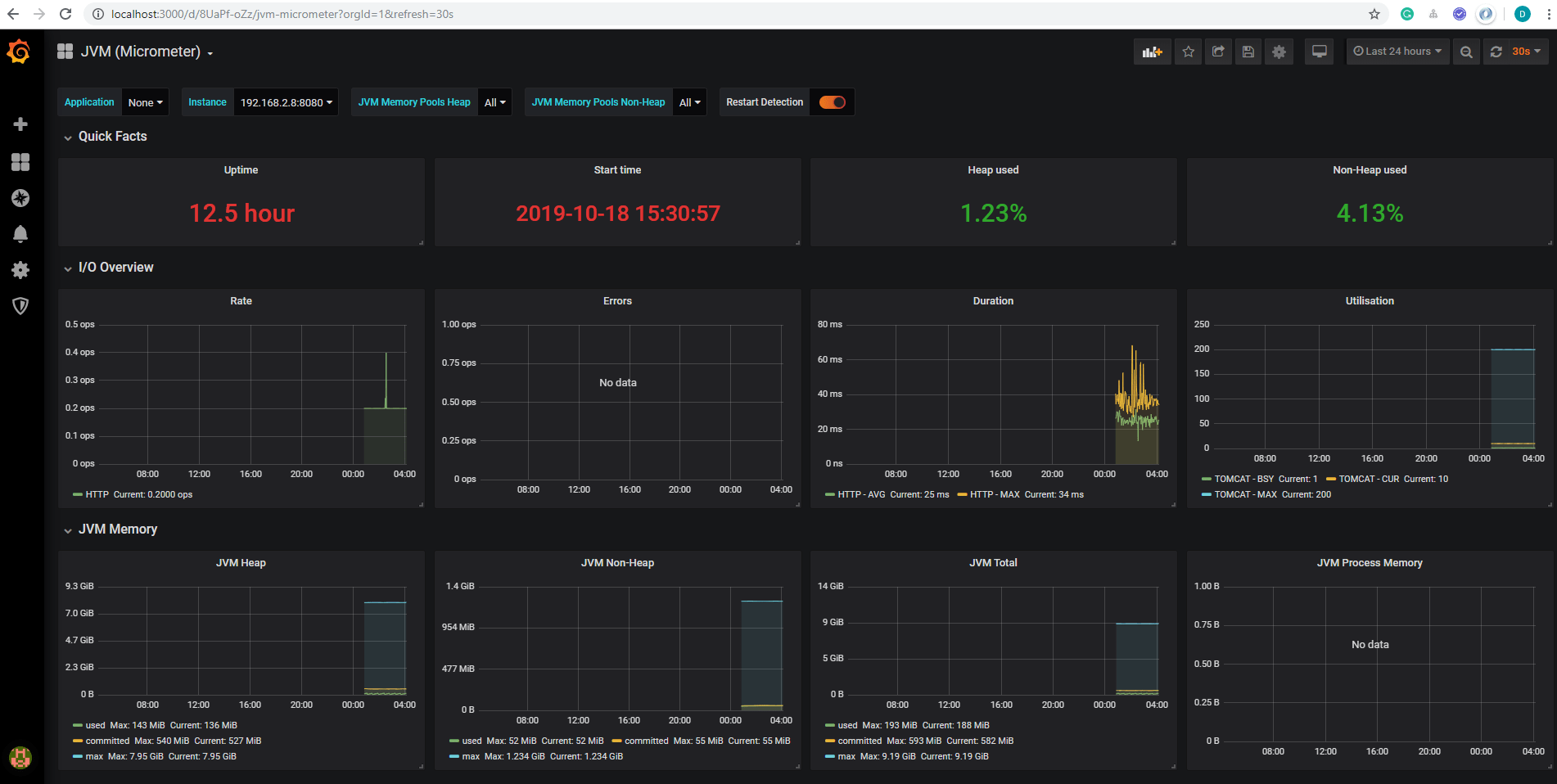Open Alerting from the sidebar bell icon
The width and height of the screenshot is (1557, 784).
click(20, 234)
